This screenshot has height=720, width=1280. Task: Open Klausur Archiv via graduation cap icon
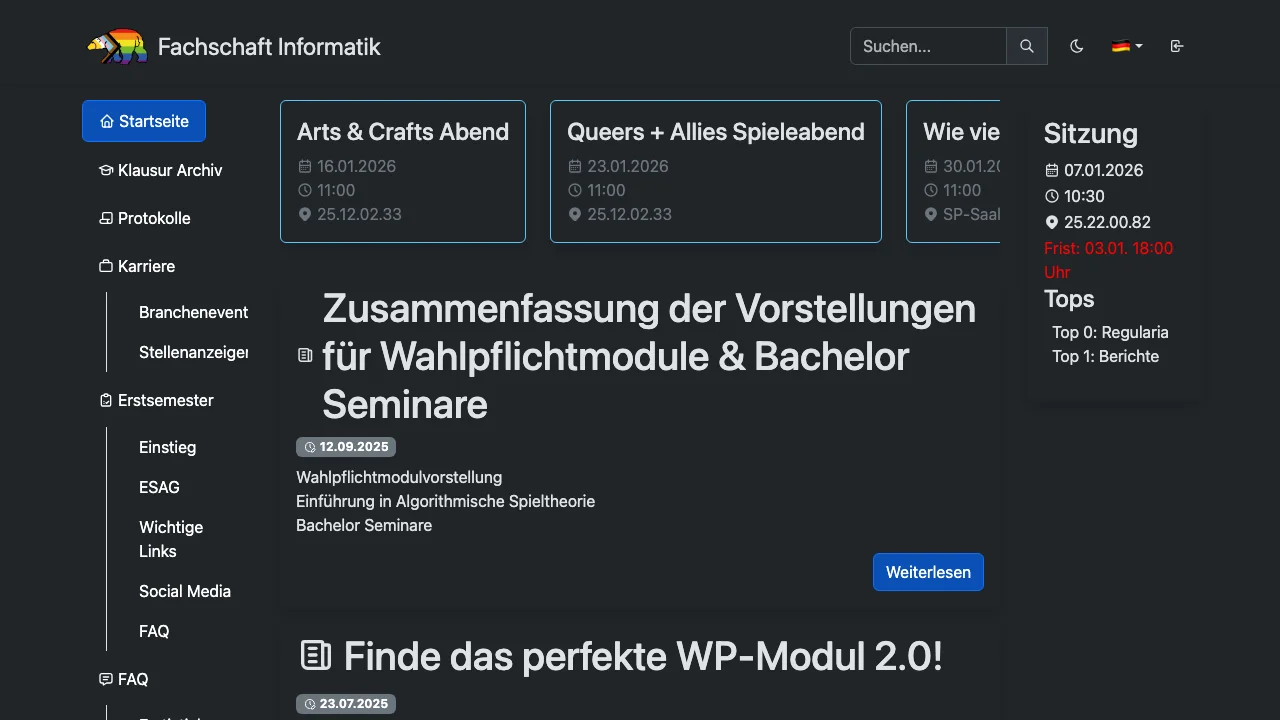pyautogui.click(x=106, y=170)
